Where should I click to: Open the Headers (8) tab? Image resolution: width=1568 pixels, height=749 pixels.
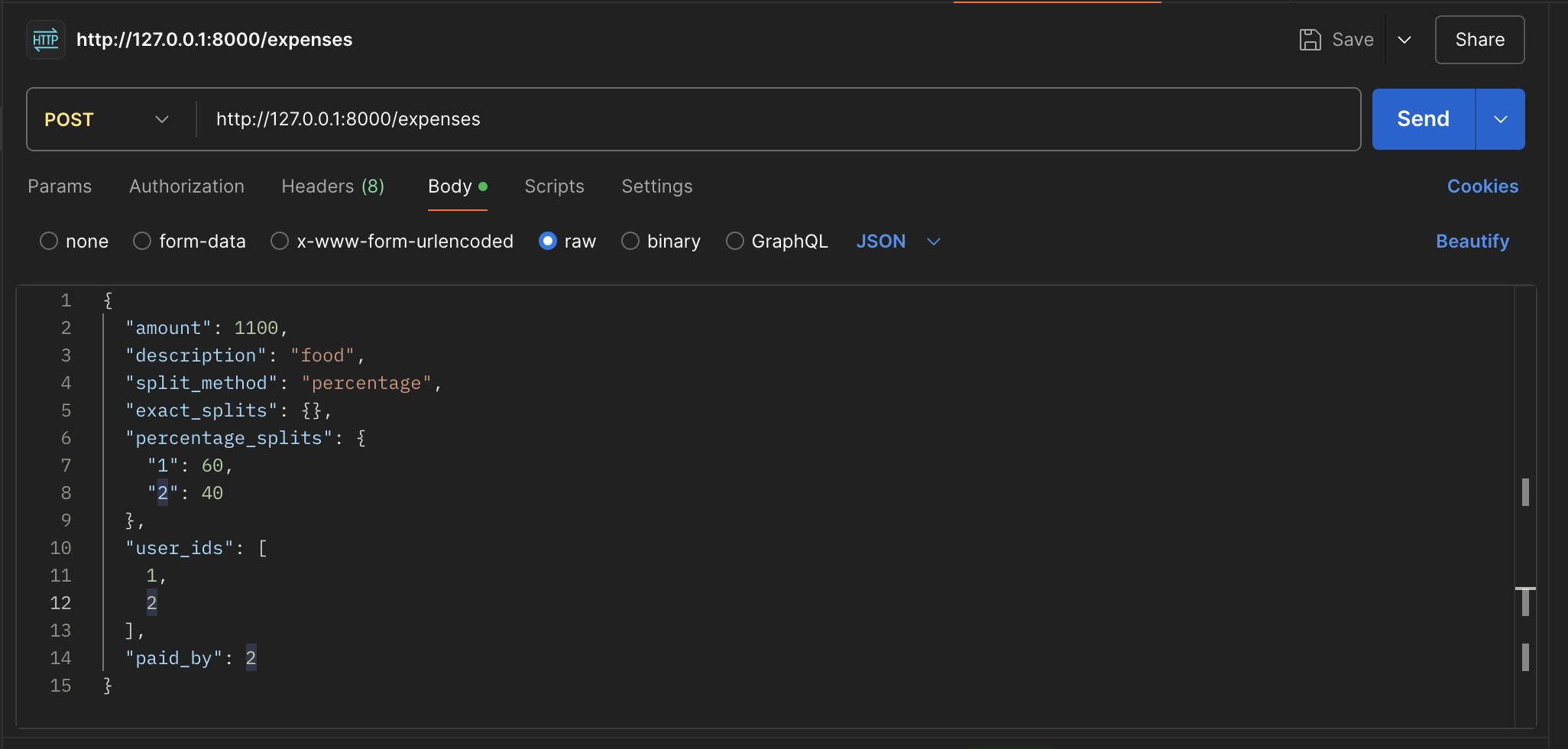coord(333,186)
